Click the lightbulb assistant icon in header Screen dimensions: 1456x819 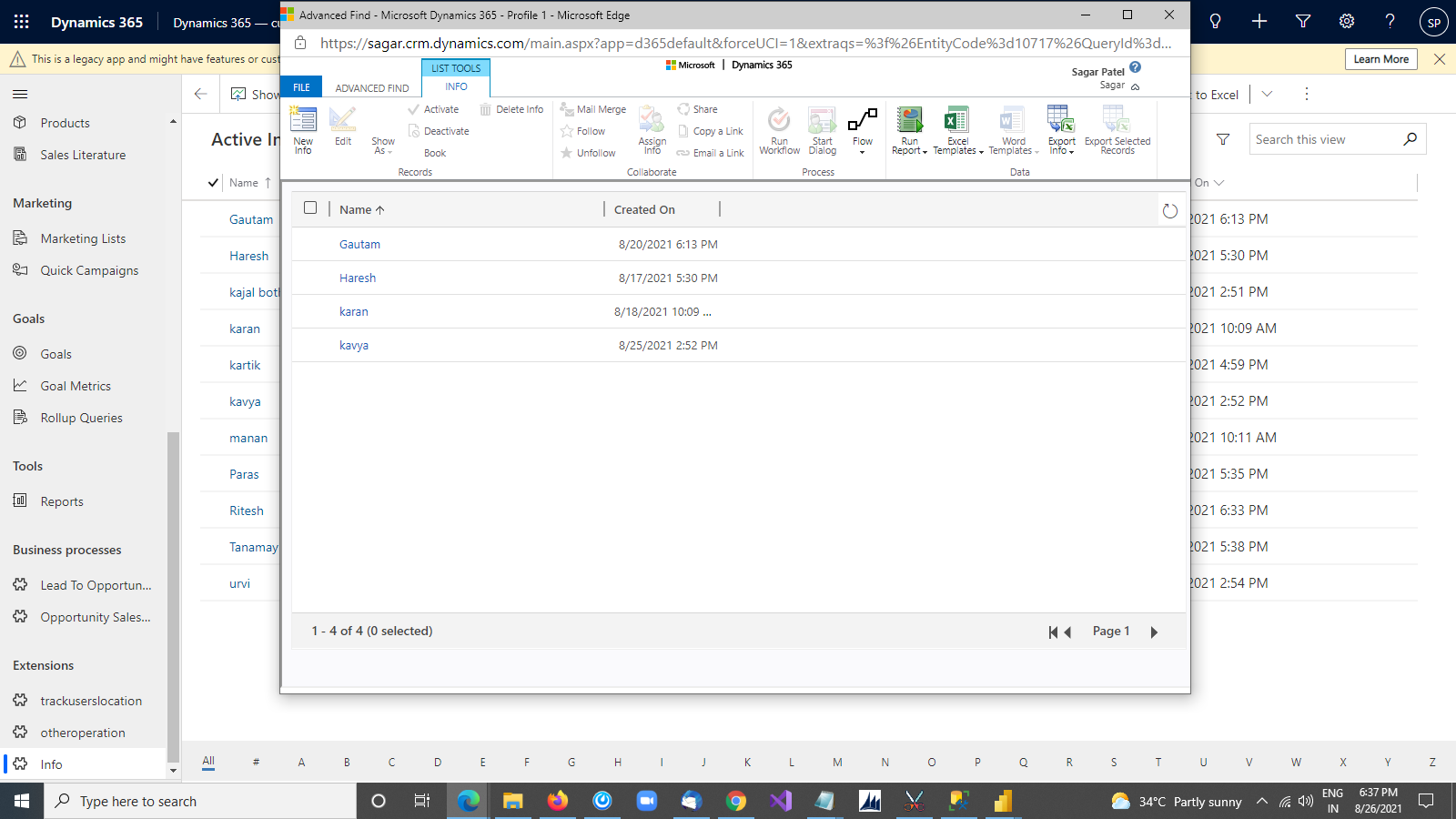pyautogui.click(x=1215, y=22)
